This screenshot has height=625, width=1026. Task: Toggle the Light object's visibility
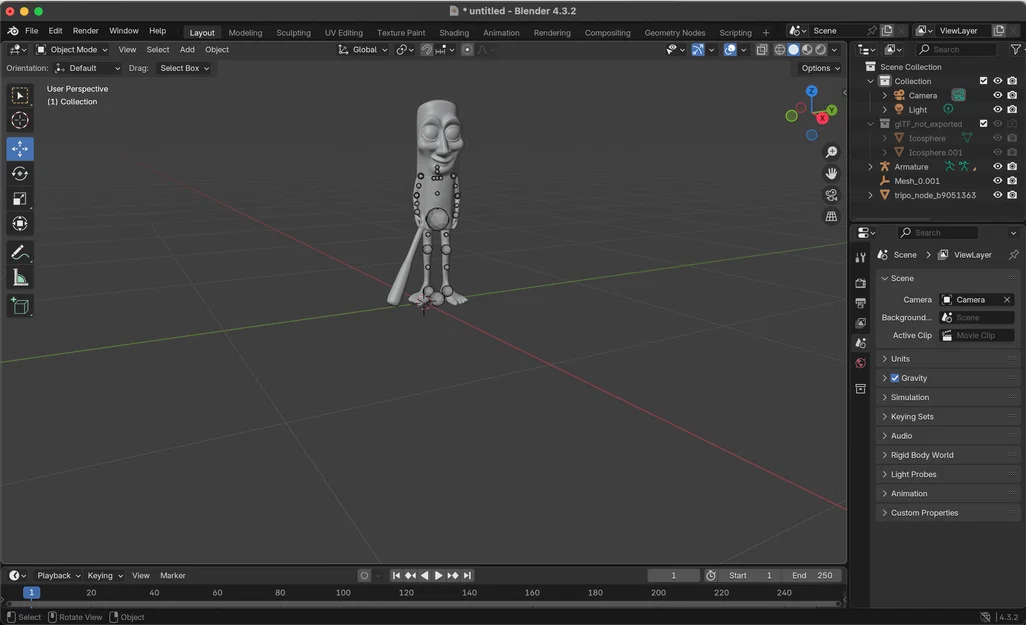click(996, 109)
